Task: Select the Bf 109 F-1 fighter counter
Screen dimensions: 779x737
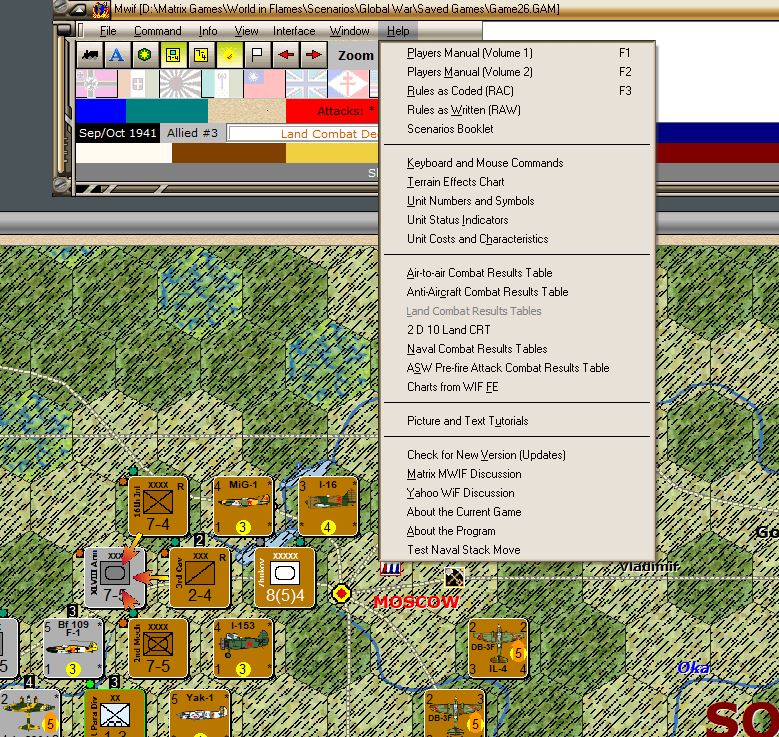Action: [x=73, y=649]
